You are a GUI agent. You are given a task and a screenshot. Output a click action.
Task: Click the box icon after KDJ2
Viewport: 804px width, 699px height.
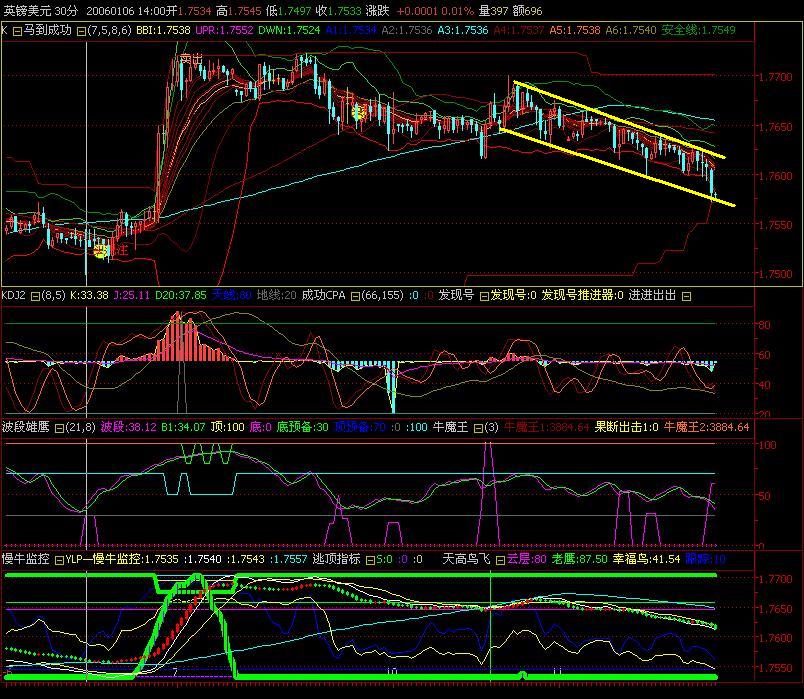coord(35,296)
